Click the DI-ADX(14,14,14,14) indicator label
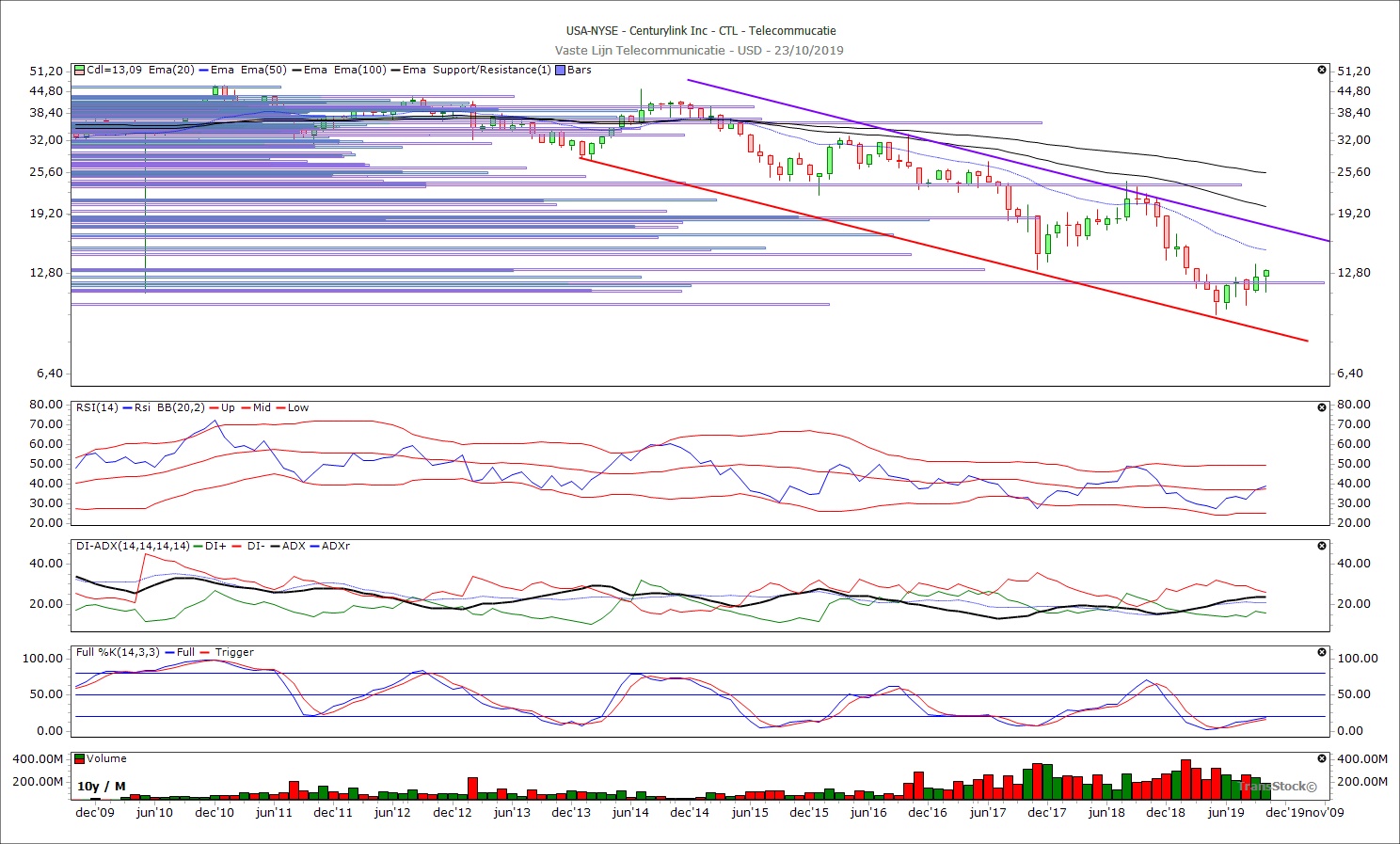The width and height of the screenshot is (1400, 844). coord(133,547)
